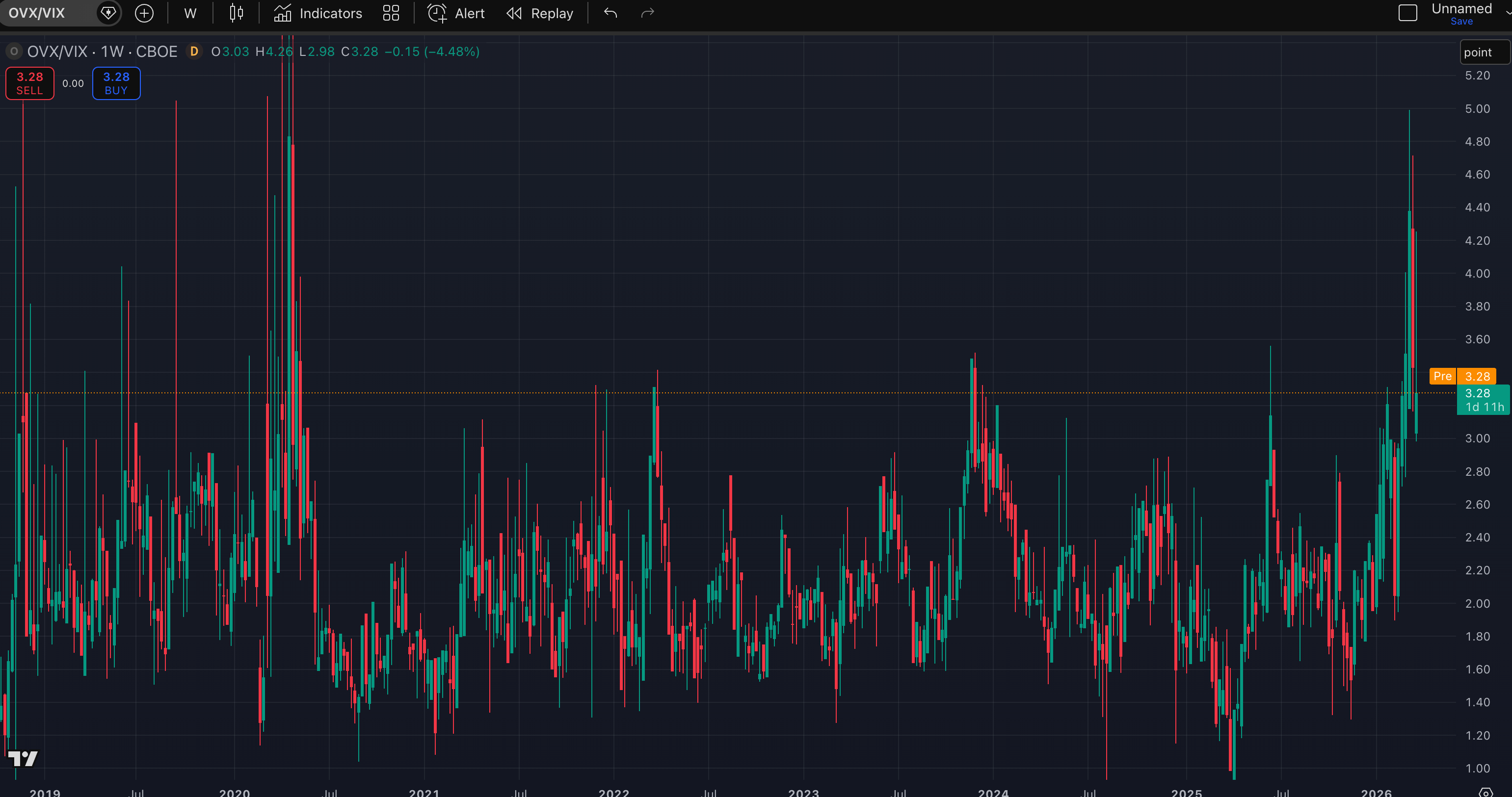Start bar Replay mode
Viewport: 1512px width, 797px height.
click(539, 13)
